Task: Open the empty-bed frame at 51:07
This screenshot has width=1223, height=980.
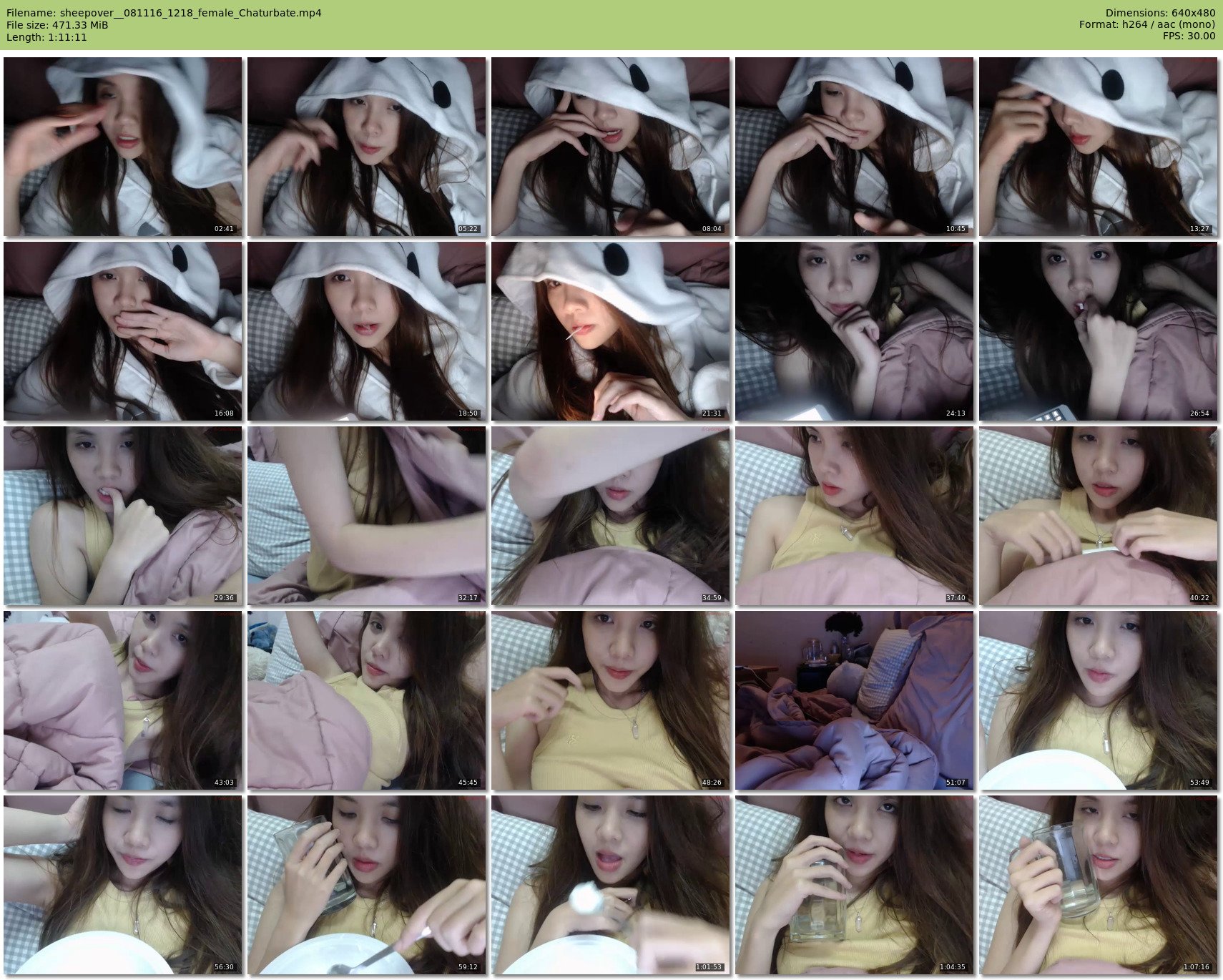Action: (854, 700)
